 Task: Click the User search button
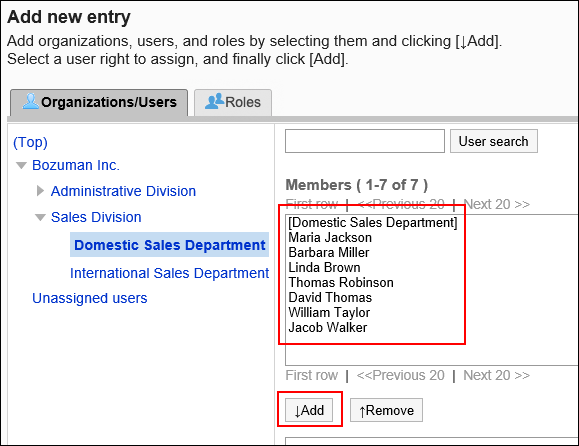pos(494,141)
